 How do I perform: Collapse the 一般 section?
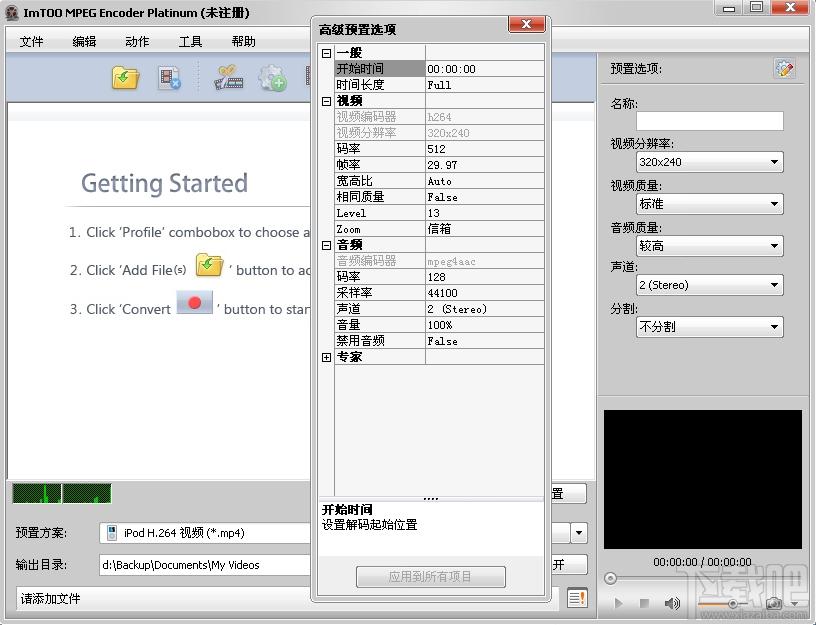(x=326, y=53)
